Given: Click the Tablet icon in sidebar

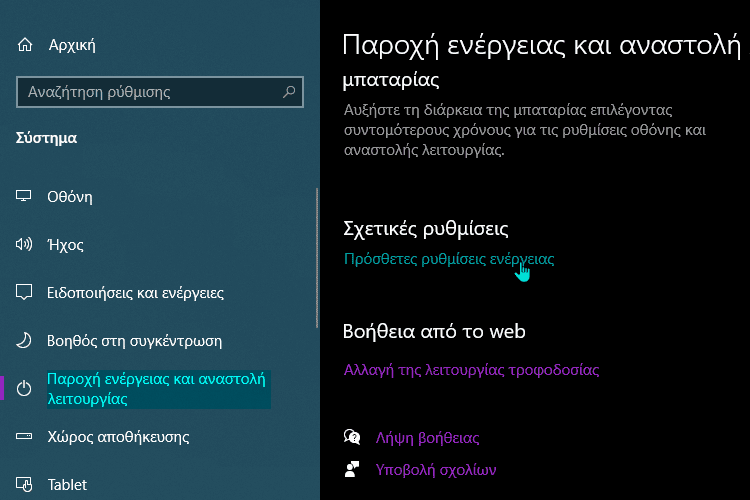Looking at the screenshot, I should (25, 485).
